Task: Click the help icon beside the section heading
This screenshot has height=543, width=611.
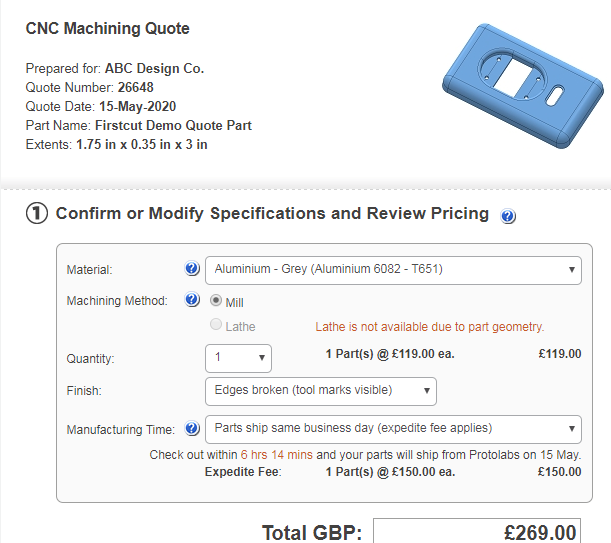Action: pyautogui.click(x=508, y=216)
